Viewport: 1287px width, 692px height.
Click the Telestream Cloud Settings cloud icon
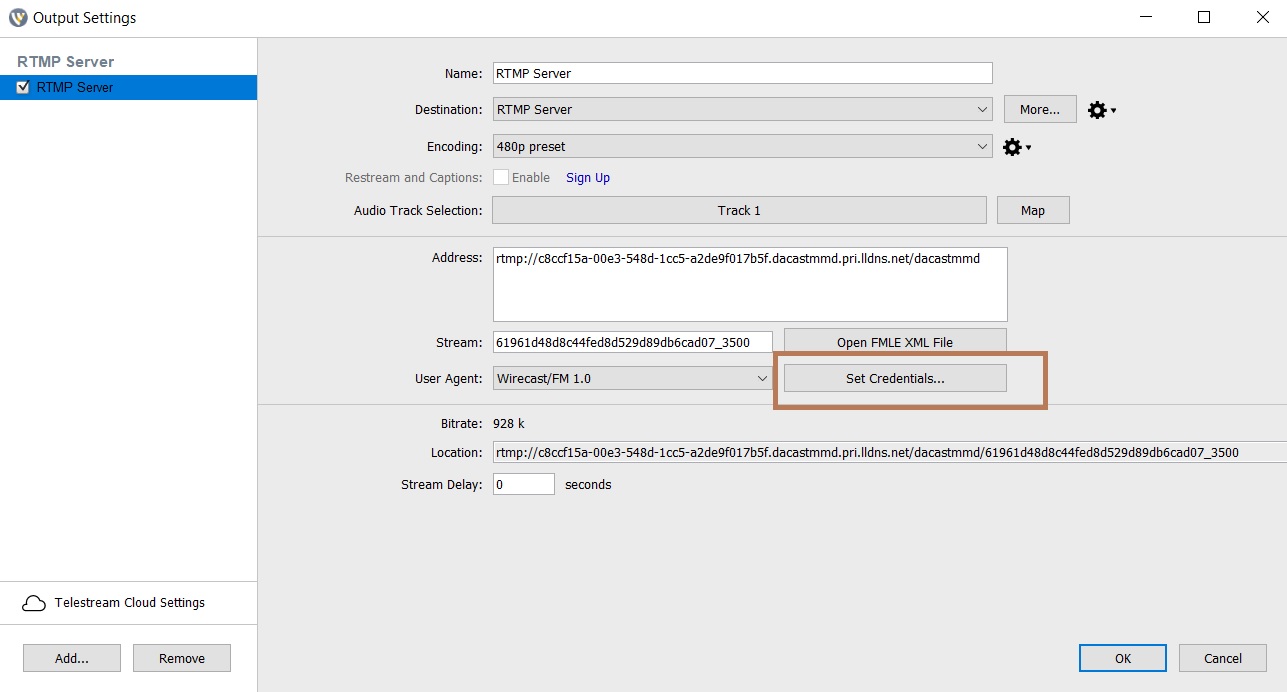pyautogui.click(x=35, y=602)
